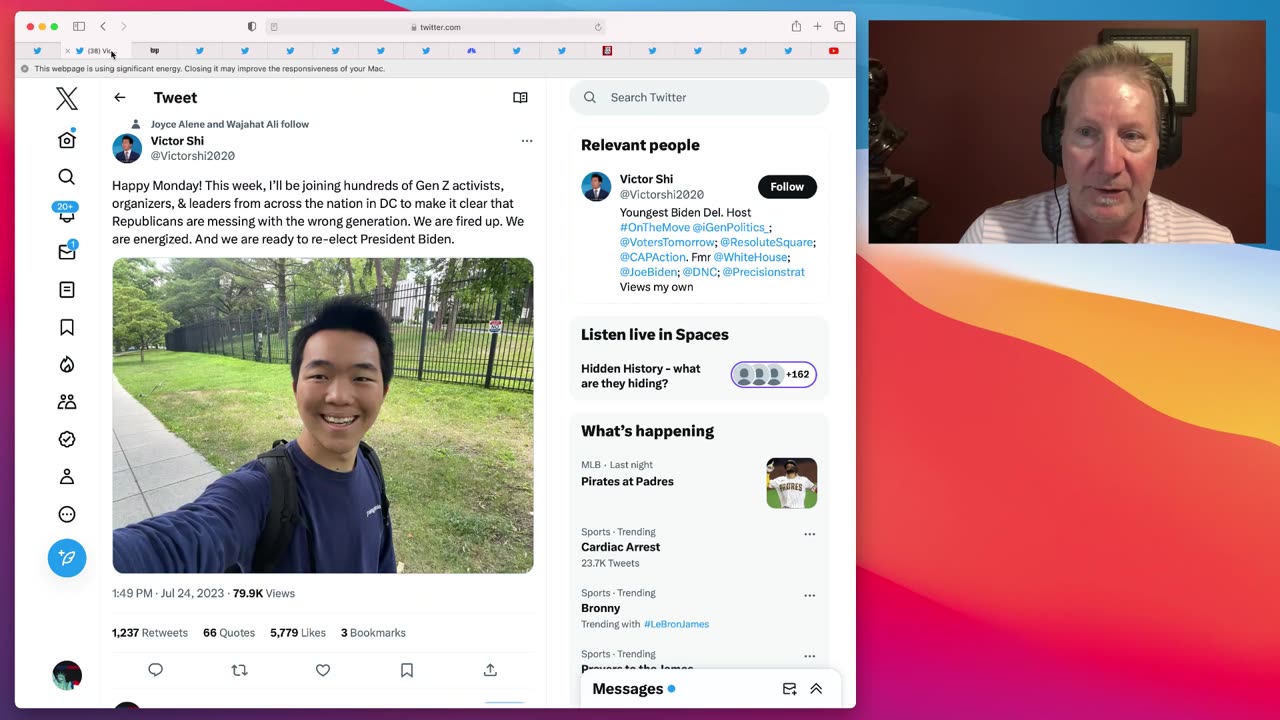This screenshot has width=1280, height=720.
Task: Open the Pirates at Padres thumbnail
Action: click(x=792, y=483)
